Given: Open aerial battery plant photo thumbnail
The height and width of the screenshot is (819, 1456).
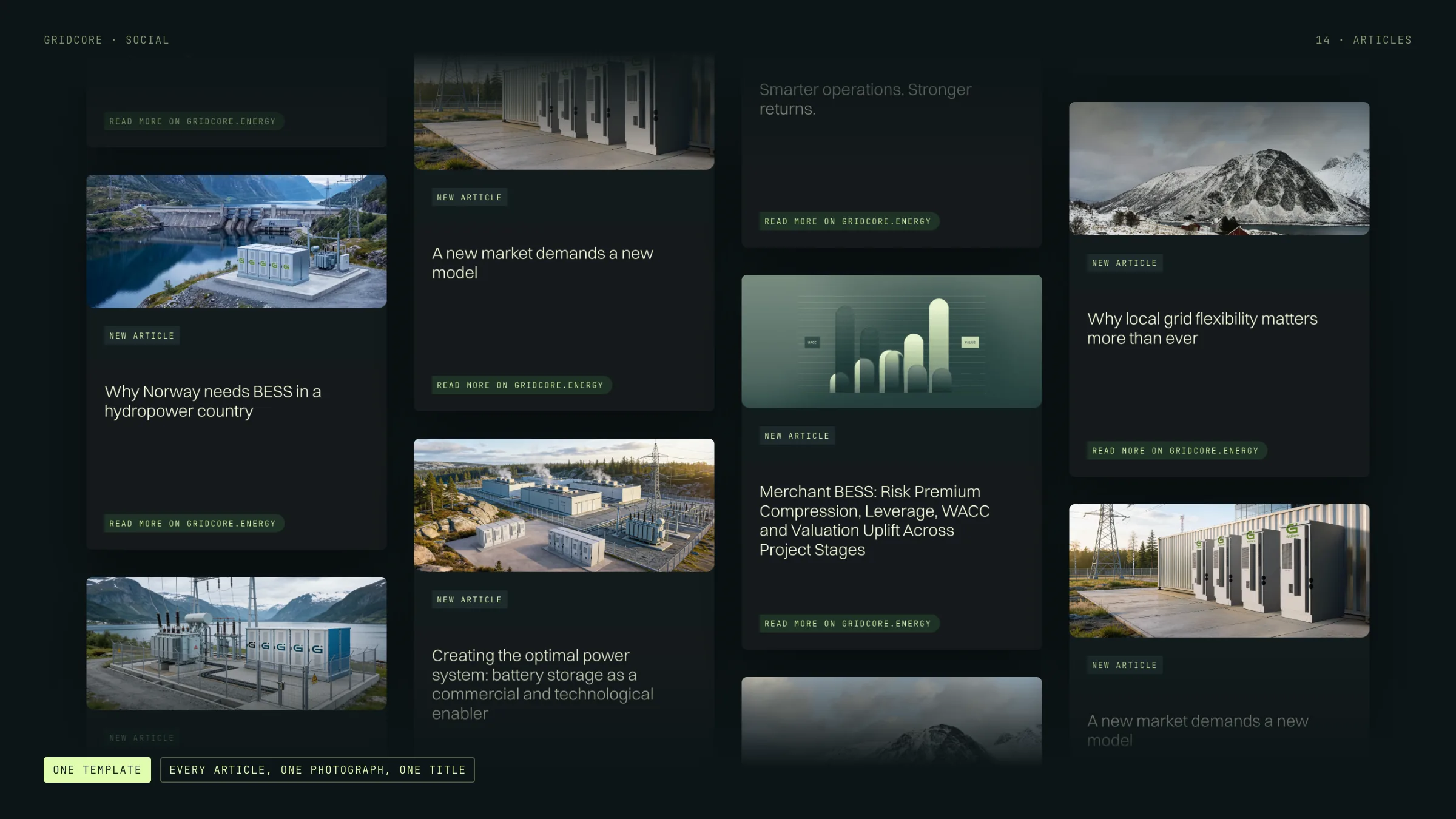Looking at the screenshot, I should (564, 505).
